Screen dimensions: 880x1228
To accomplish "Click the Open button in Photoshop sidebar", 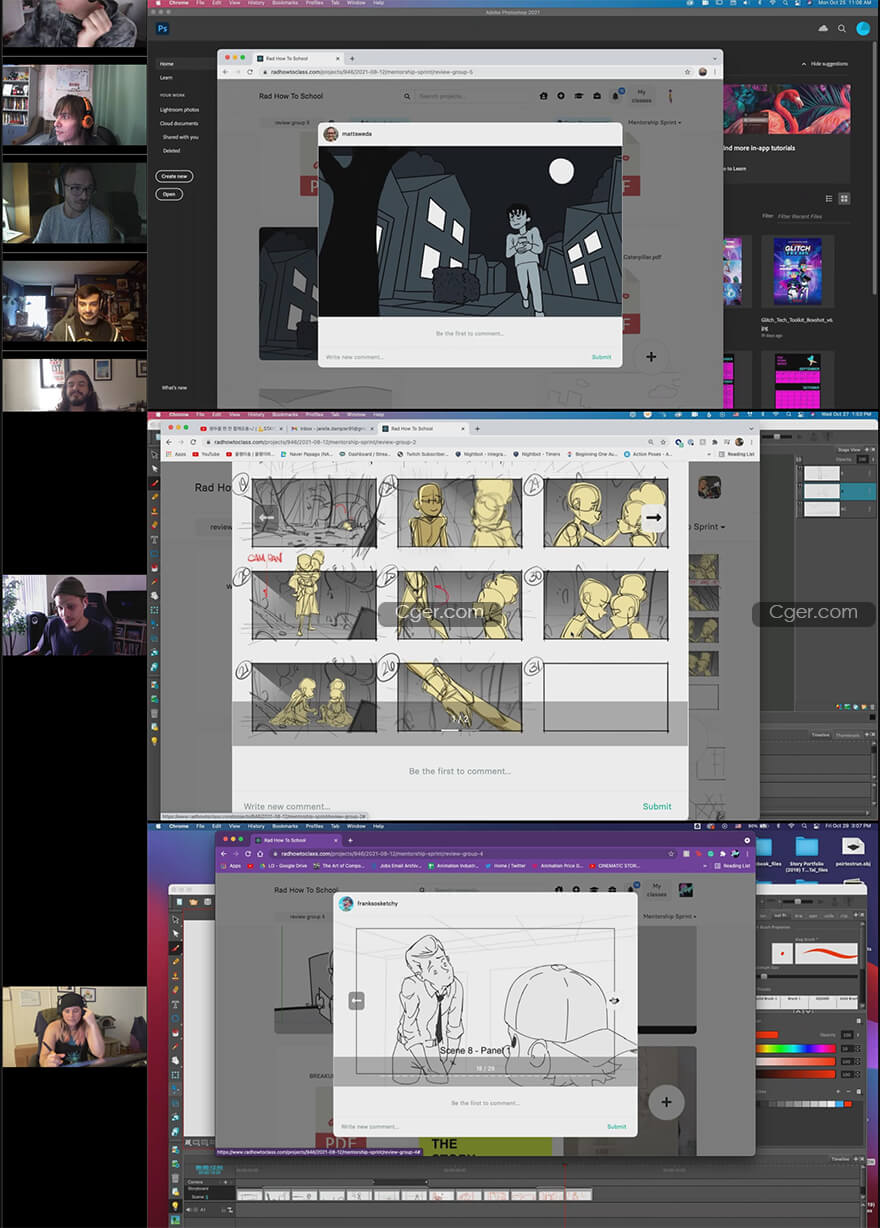I will pyautogui.click(x=169, y=194).
